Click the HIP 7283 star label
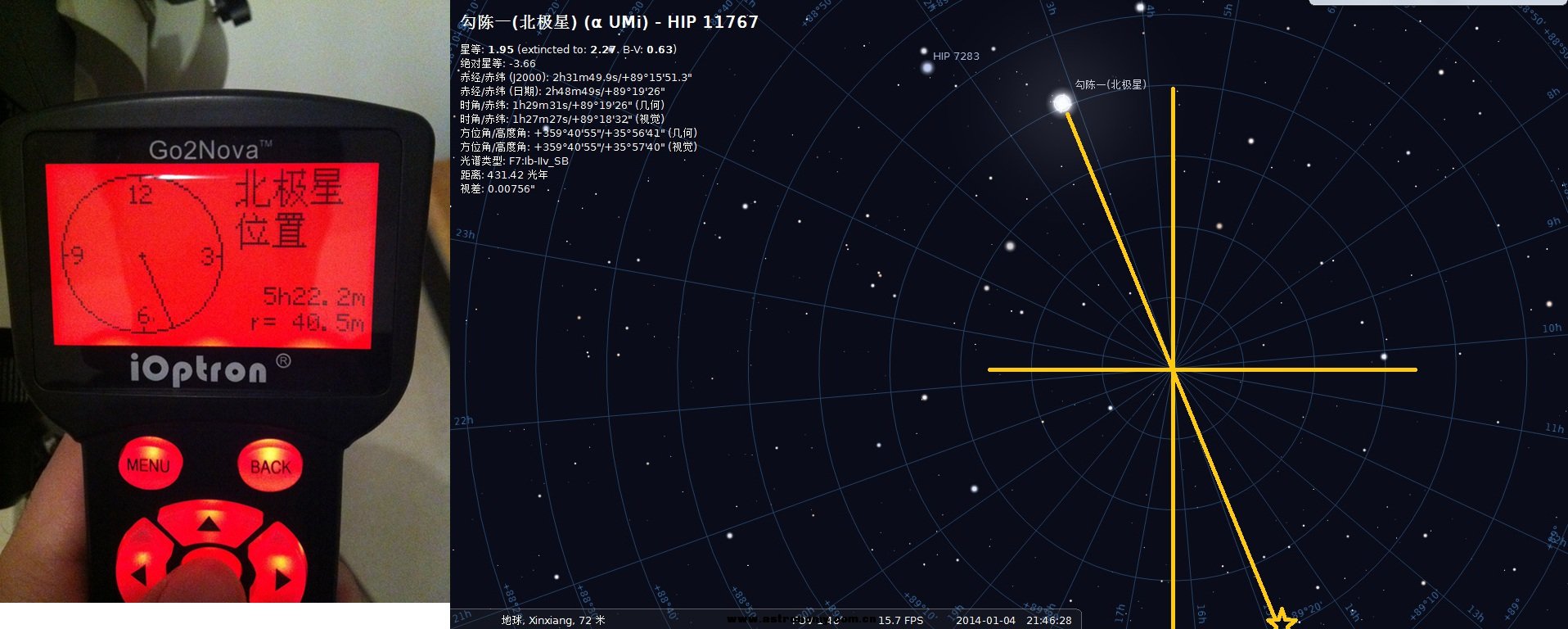 [956, 57]
